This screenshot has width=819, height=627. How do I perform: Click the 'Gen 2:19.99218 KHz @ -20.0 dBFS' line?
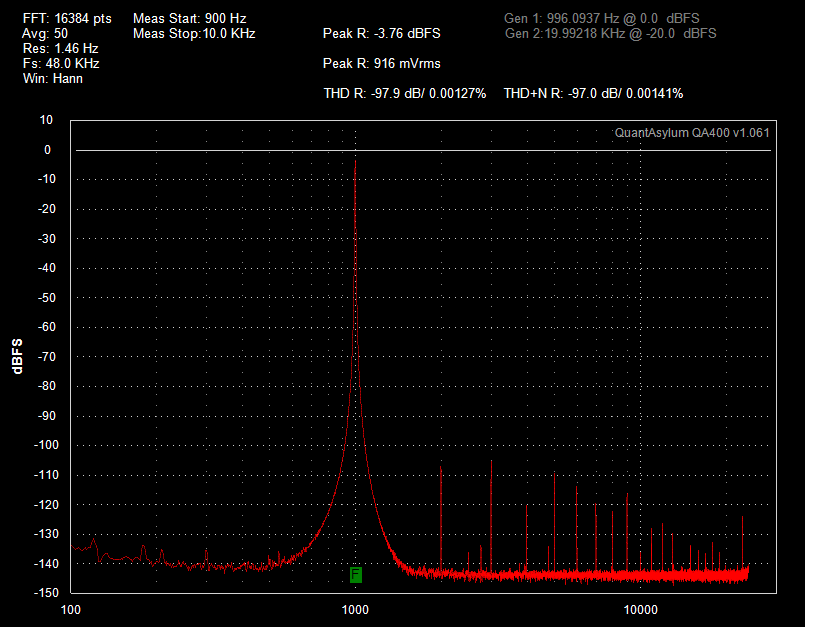pos(610,33)
